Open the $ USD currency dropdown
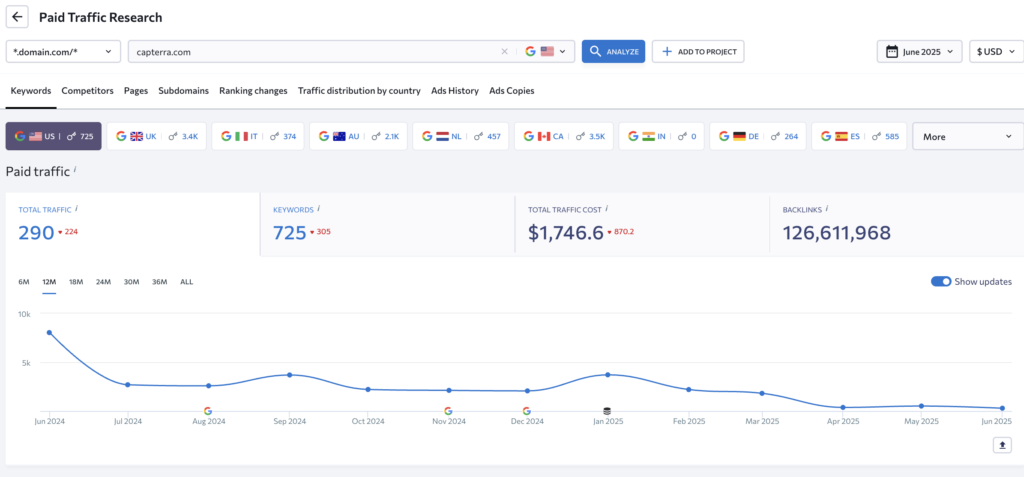Image resolution: width=1024 pixels, height=477 pixels. pyautogui.click(x=996, y=52)
